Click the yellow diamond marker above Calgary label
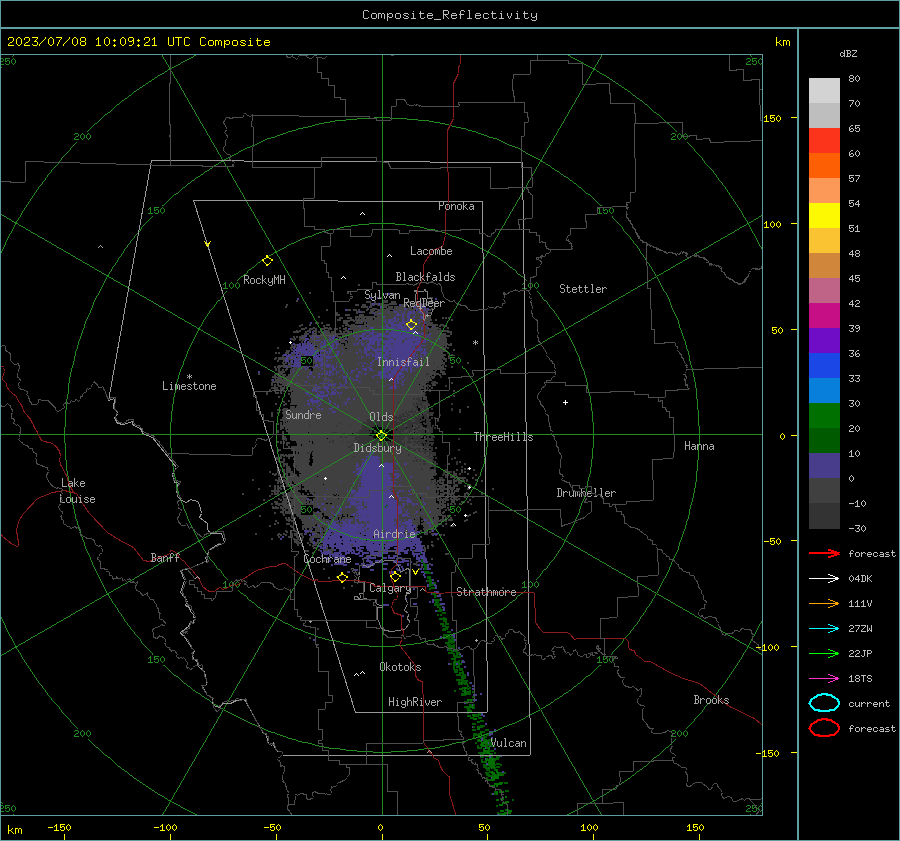The image size is (900, 841). 395,576
